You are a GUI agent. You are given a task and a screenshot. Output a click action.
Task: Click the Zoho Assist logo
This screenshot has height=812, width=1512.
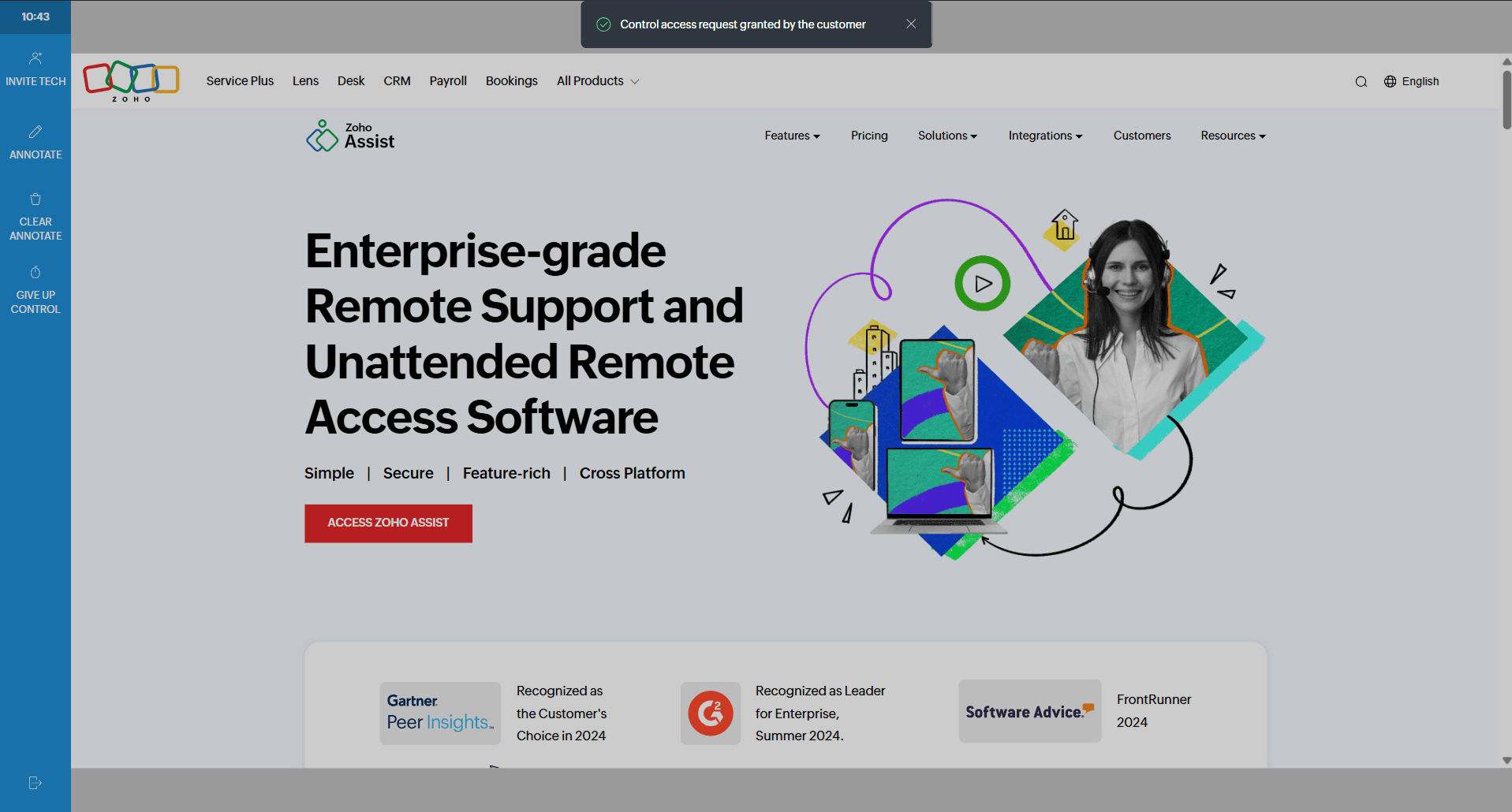click(350, 136)
